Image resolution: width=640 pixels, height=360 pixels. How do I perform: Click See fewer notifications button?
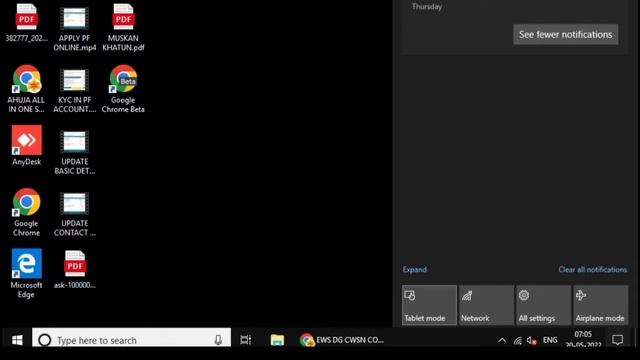click(x=566, y=34)
